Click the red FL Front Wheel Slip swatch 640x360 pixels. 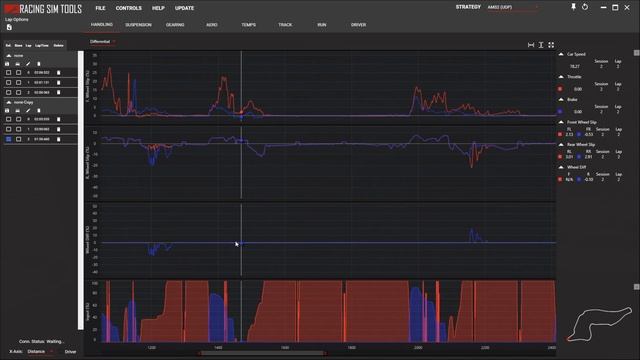pos(560,134)
